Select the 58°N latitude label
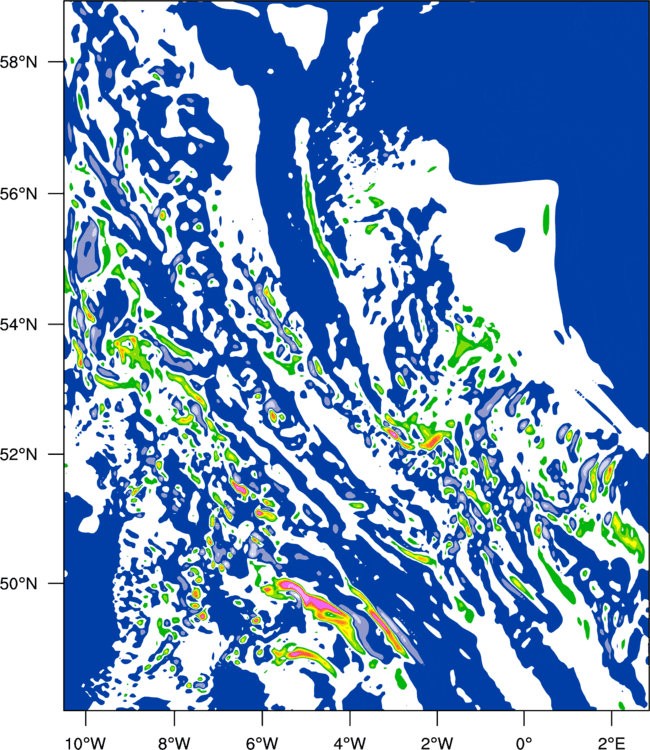The image size is (650, 750). click(19, 62)
